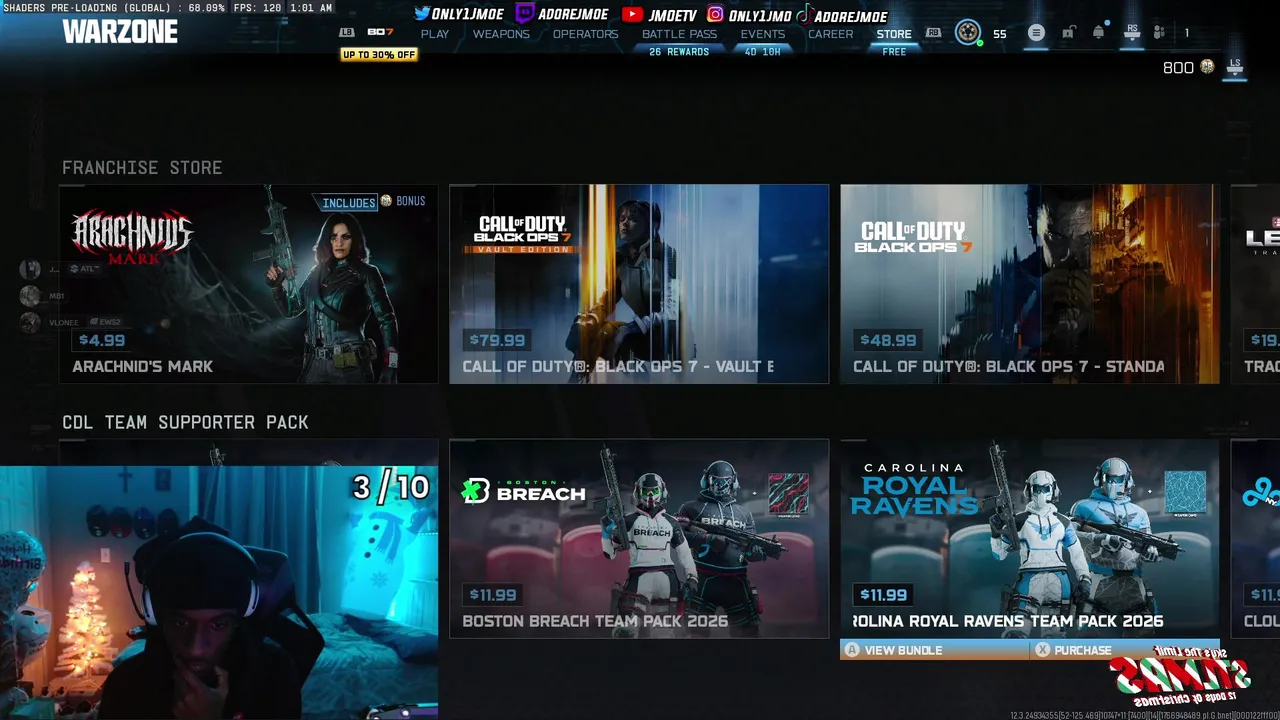Click the CDL Team Supporter Pack heading
This screenshot has width=1280, height=720.
[x=185, y=423]
